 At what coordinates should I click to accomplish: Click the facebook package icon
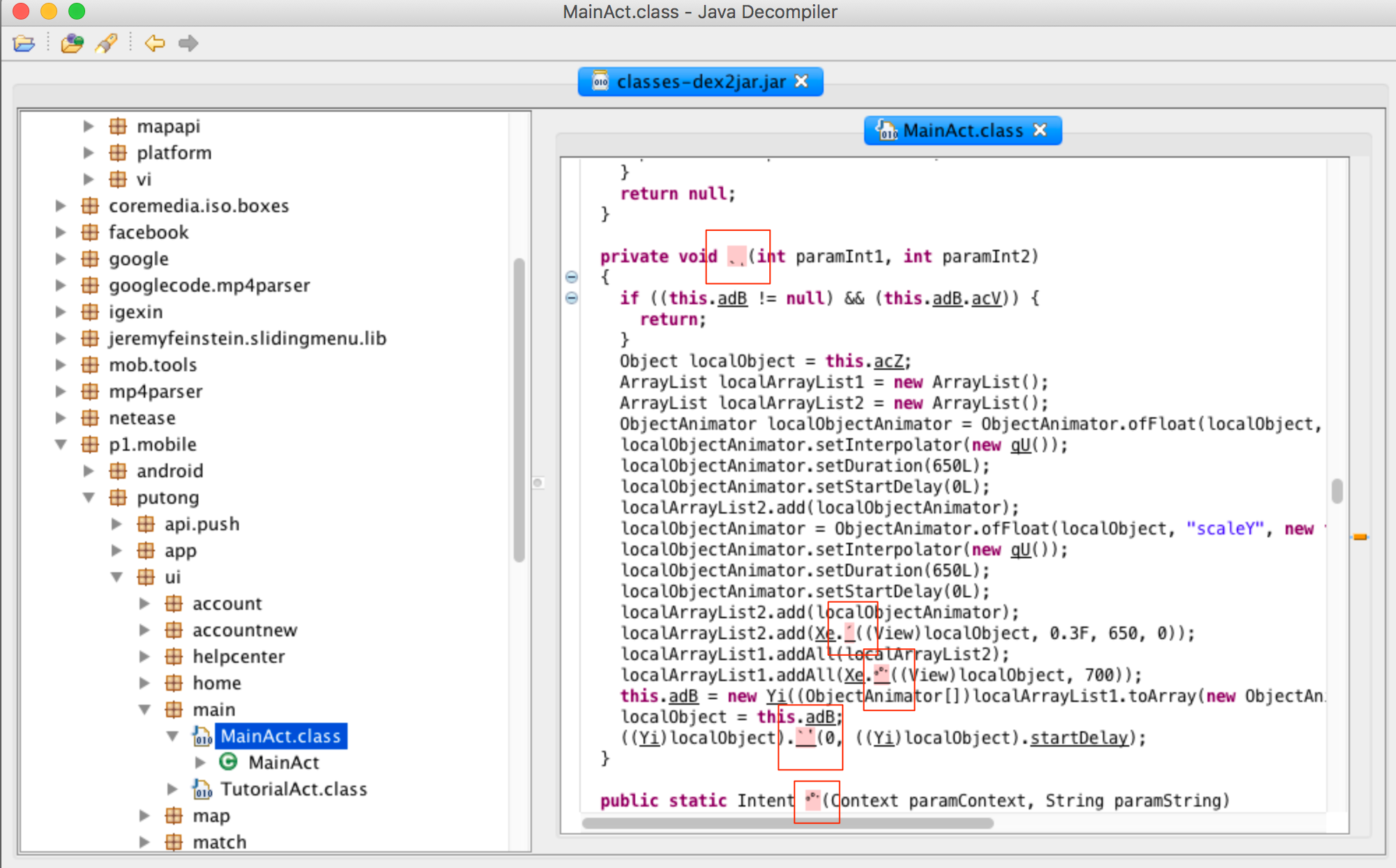90,232
